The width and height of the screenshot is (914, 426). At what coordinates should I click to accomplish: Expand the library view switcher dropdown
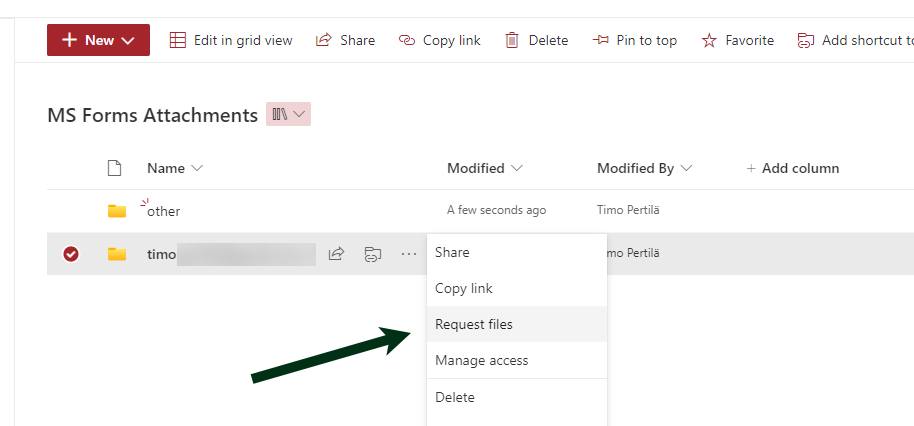pos(288,114)
